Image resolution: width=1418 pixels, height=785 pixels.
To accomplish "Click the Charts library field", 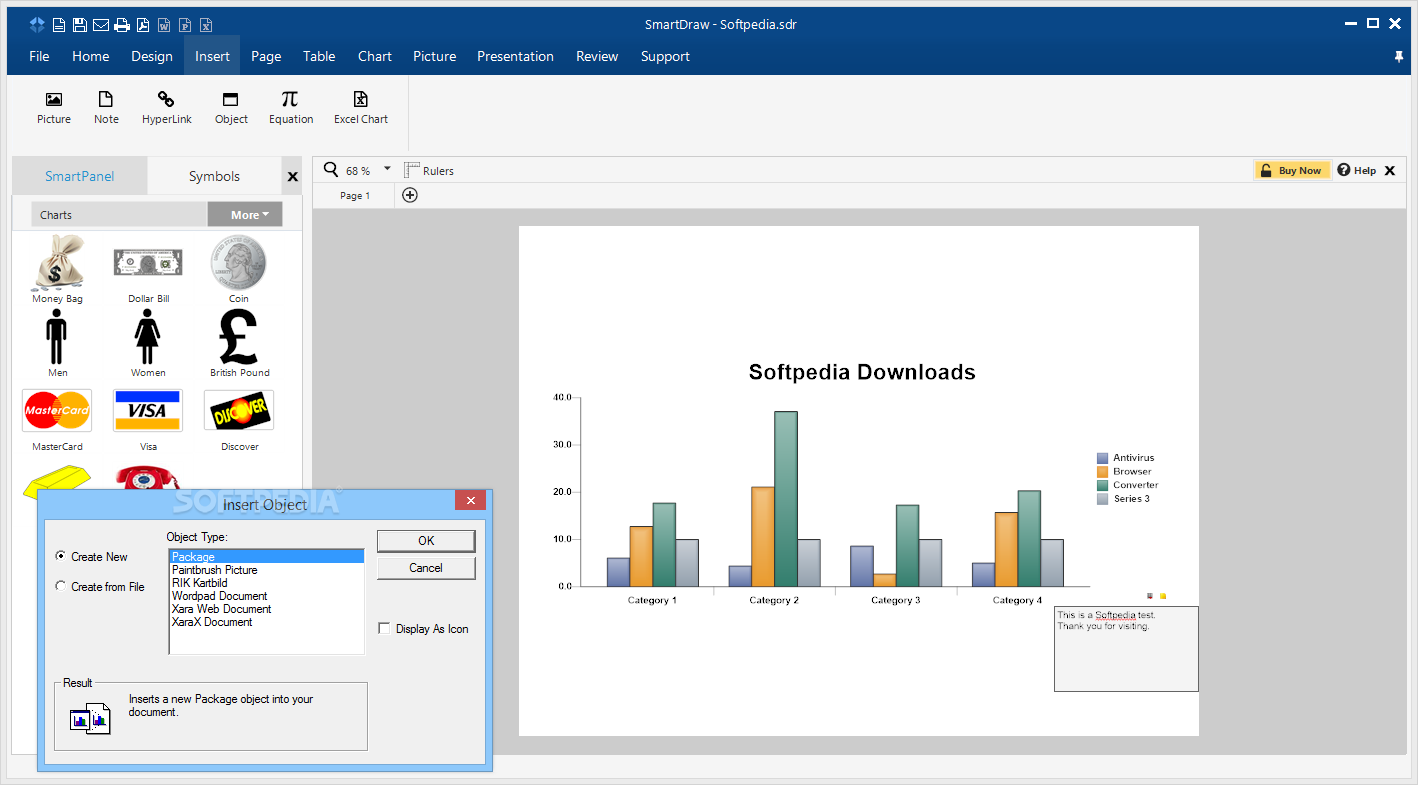I will coord(119,214).
